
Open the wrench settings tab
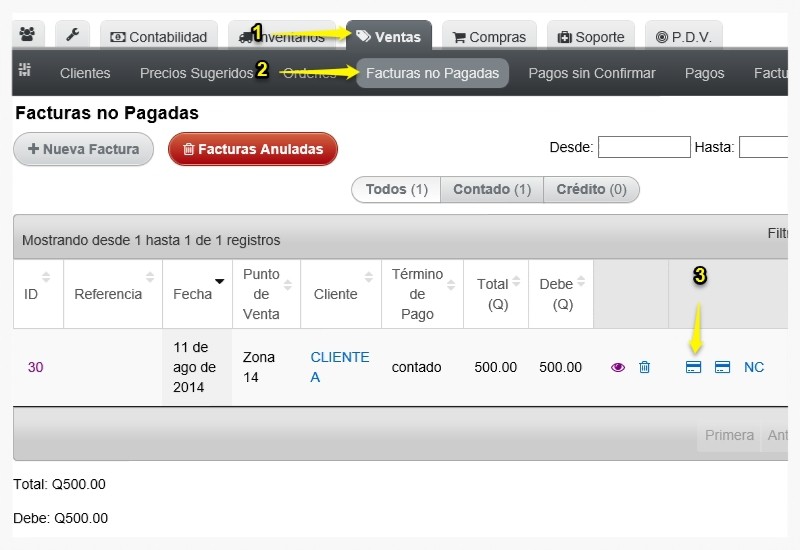(x=72, y=35)
